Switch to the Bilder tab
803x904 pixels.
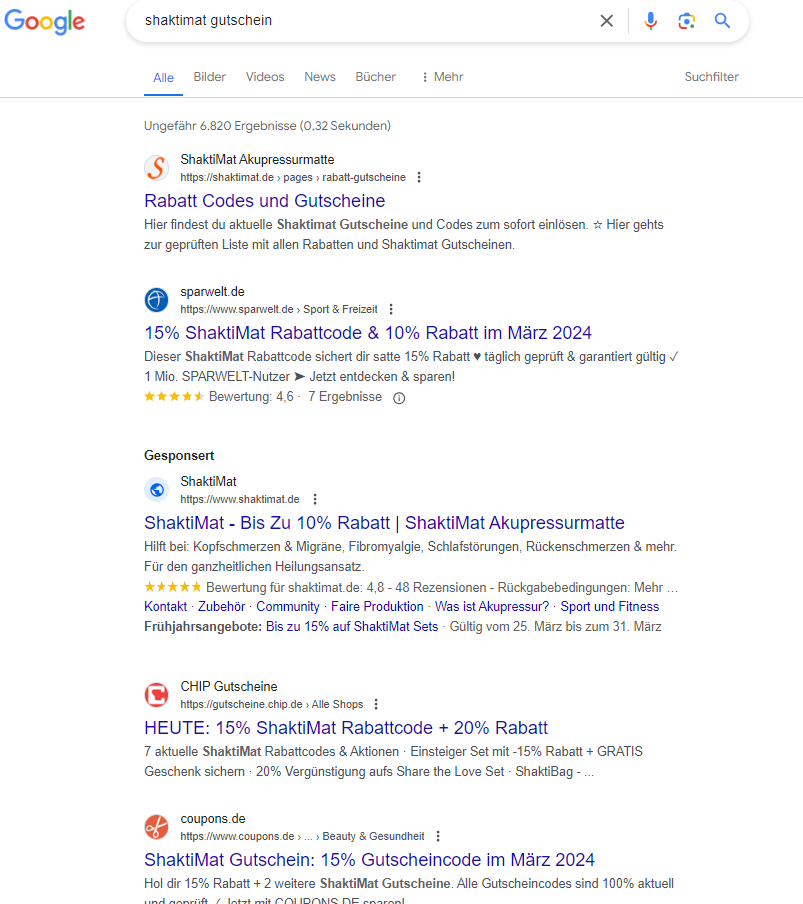pyautogui.click(x=209, y=76)
